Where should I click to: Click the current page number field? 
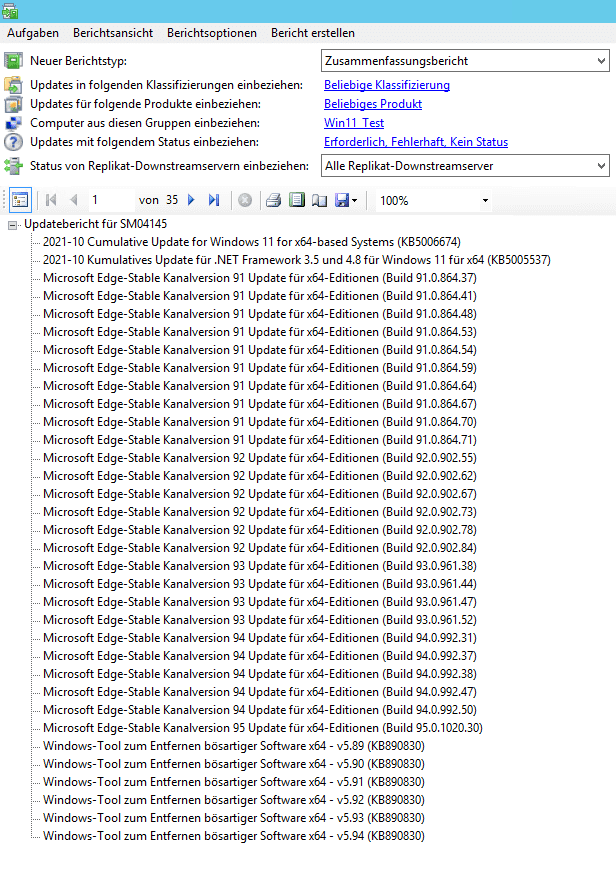click(110, 200)
